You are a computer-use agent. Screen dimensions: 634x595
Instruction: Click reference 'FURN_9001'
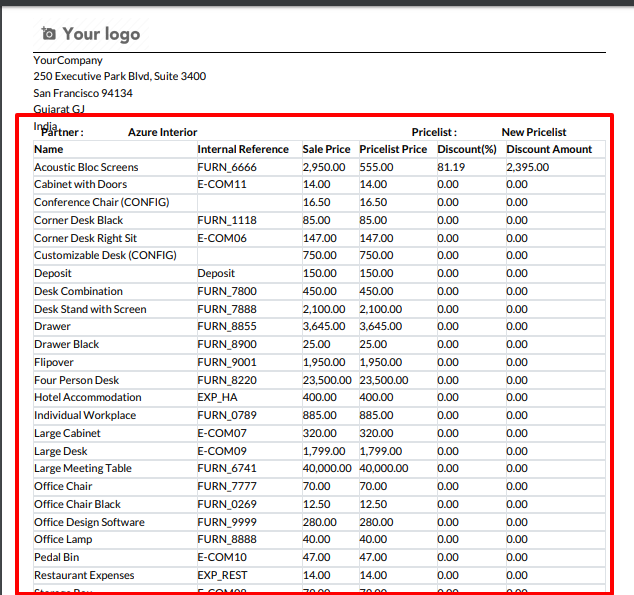(227, 362)
